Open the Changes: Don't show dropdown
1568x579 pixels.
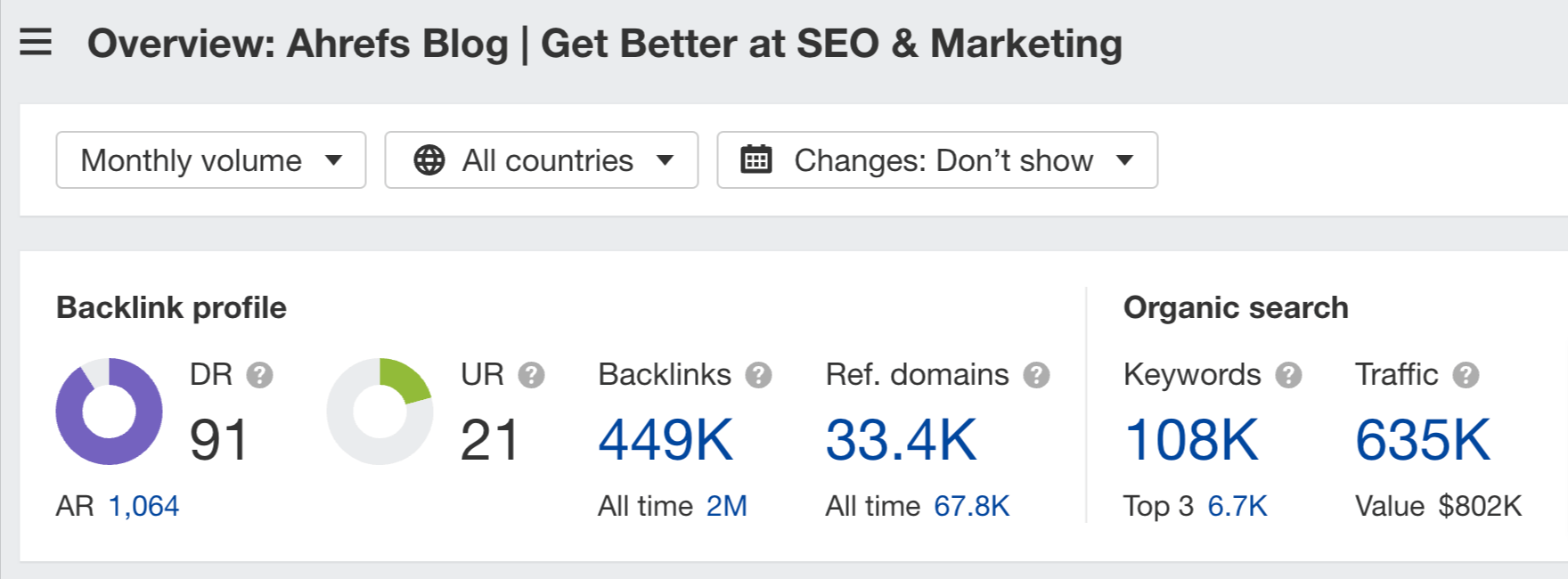click(935, 160)
